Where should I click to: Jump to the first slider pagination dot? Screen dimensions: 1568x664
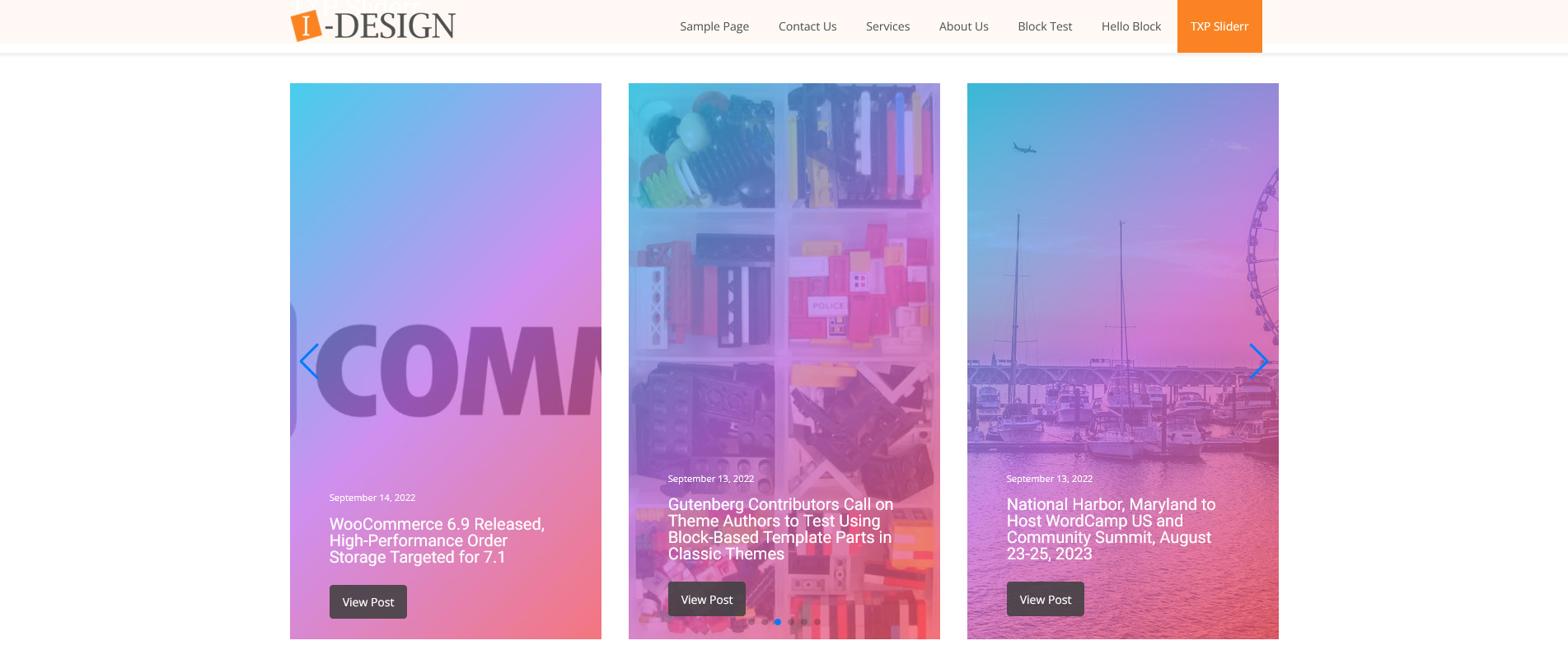pyautogui.click(x=751, y=622)
